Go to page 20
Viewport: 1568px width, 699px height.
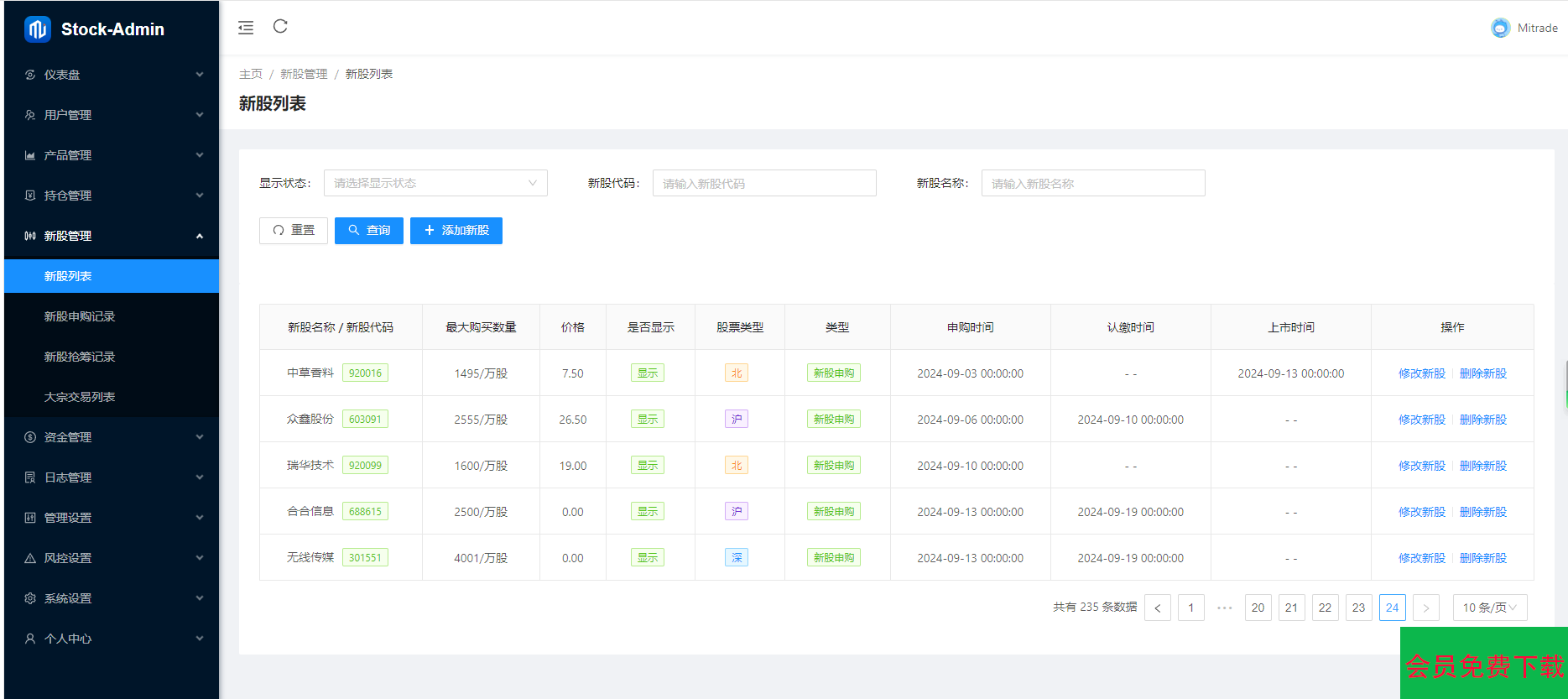click(x=1258, y=608)
